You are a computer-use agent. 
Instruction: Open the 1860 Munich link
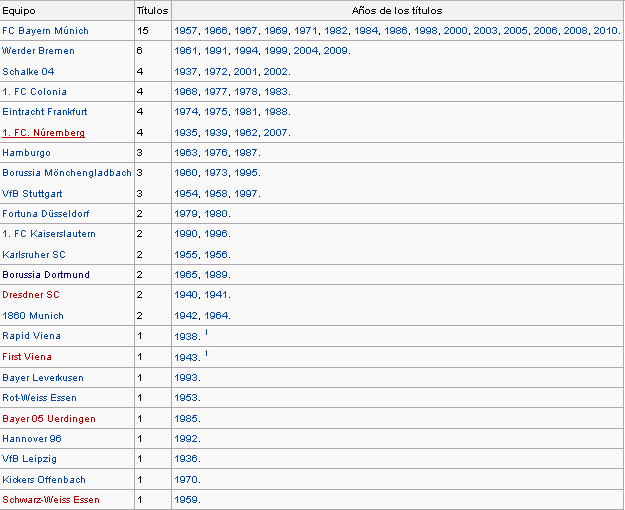(x=33, y=315)
